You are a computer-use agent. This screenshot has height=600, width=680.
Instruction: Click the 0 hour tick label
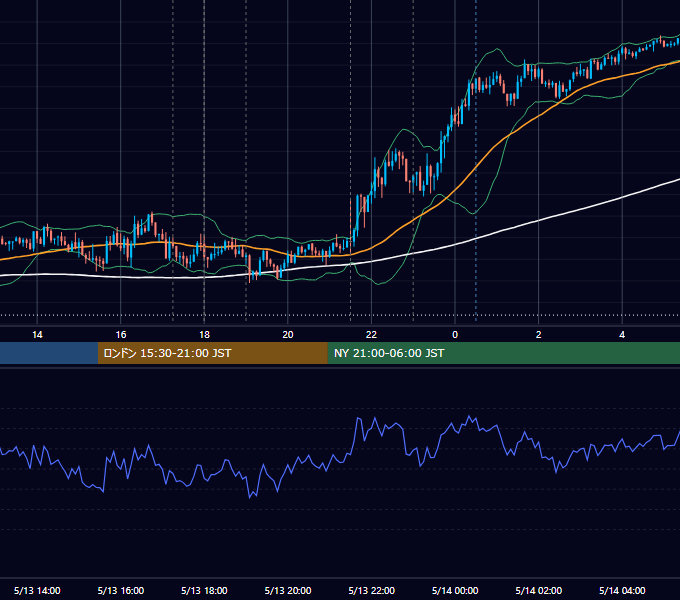[455, 335]
